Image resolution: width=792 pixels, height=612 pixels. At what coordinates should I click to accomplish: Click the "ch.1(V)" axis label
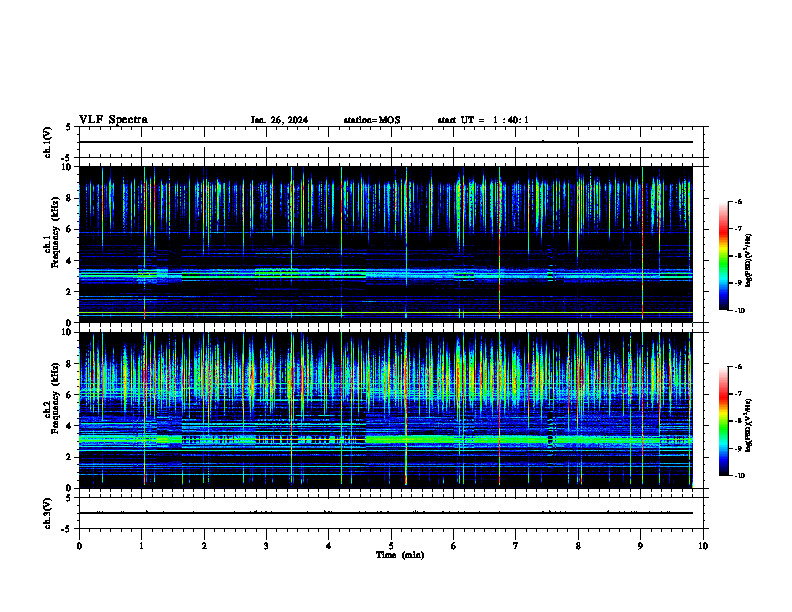tap(48, 142)
